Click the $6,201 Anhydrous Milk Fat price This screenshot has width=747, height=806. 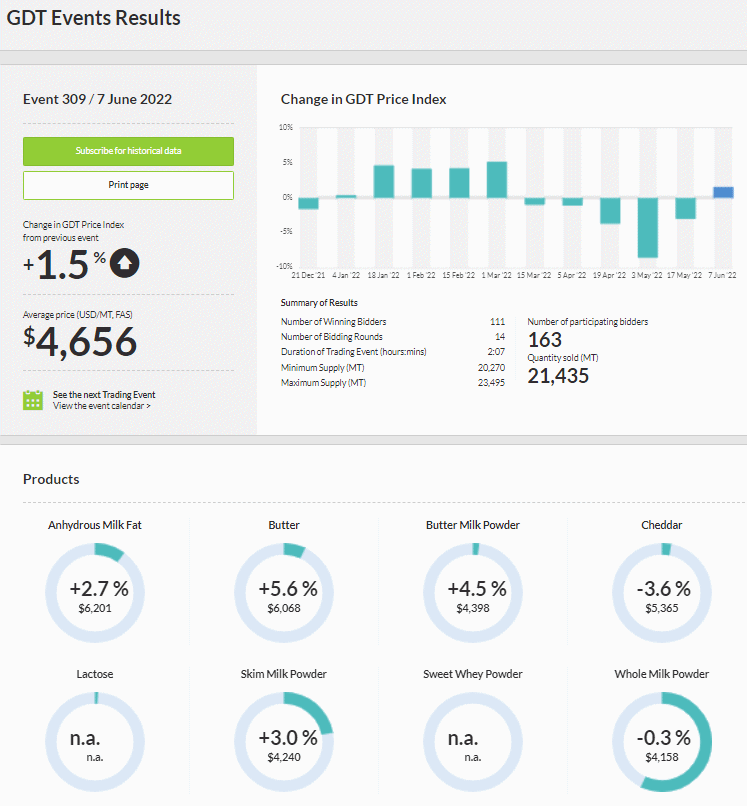(x=95, y=609)
